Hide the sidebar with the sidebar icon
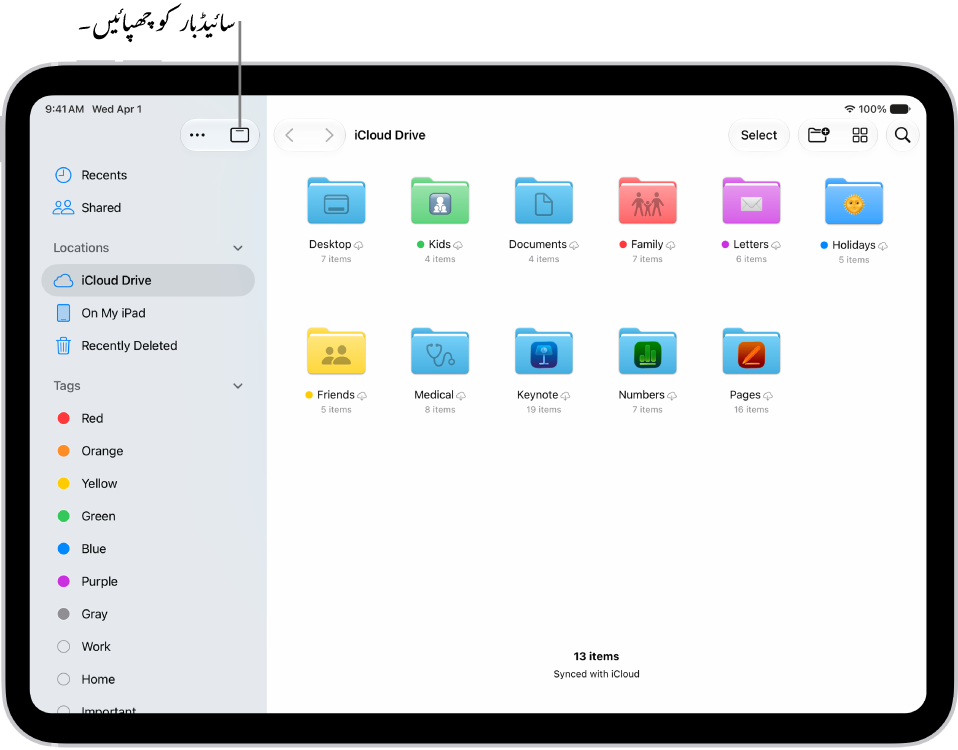 click(x=240, y=135)
